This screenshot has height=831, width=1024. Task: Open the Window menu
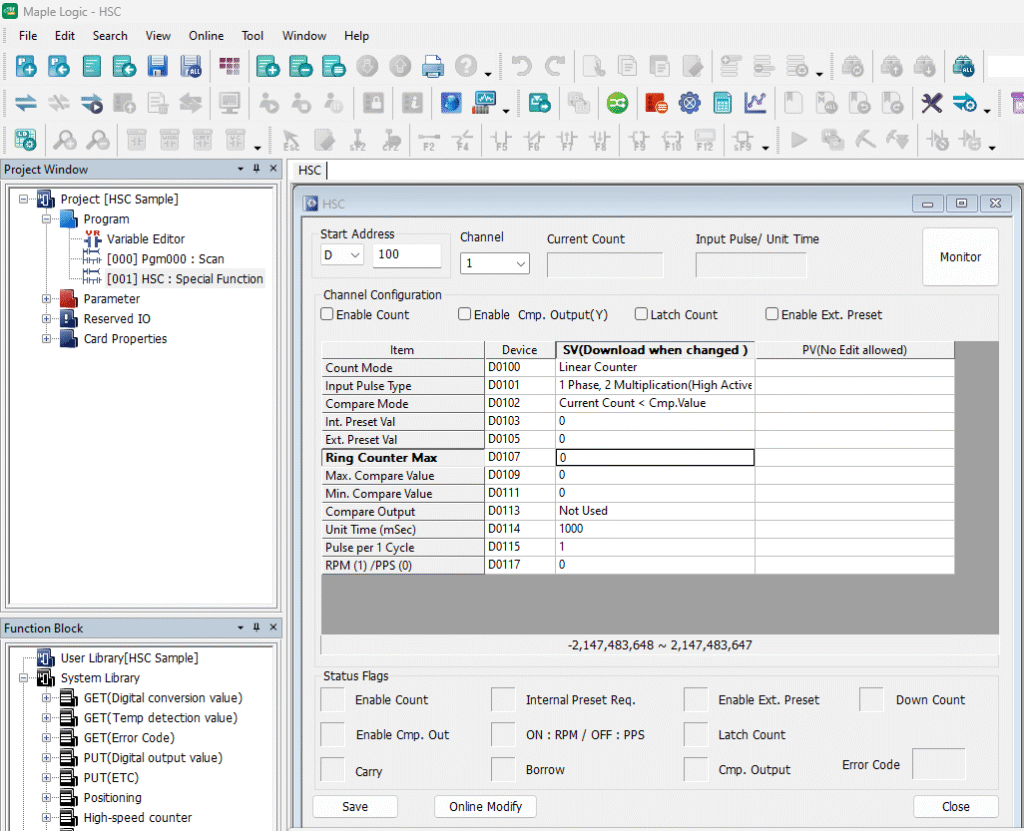[x=304, y=36]
